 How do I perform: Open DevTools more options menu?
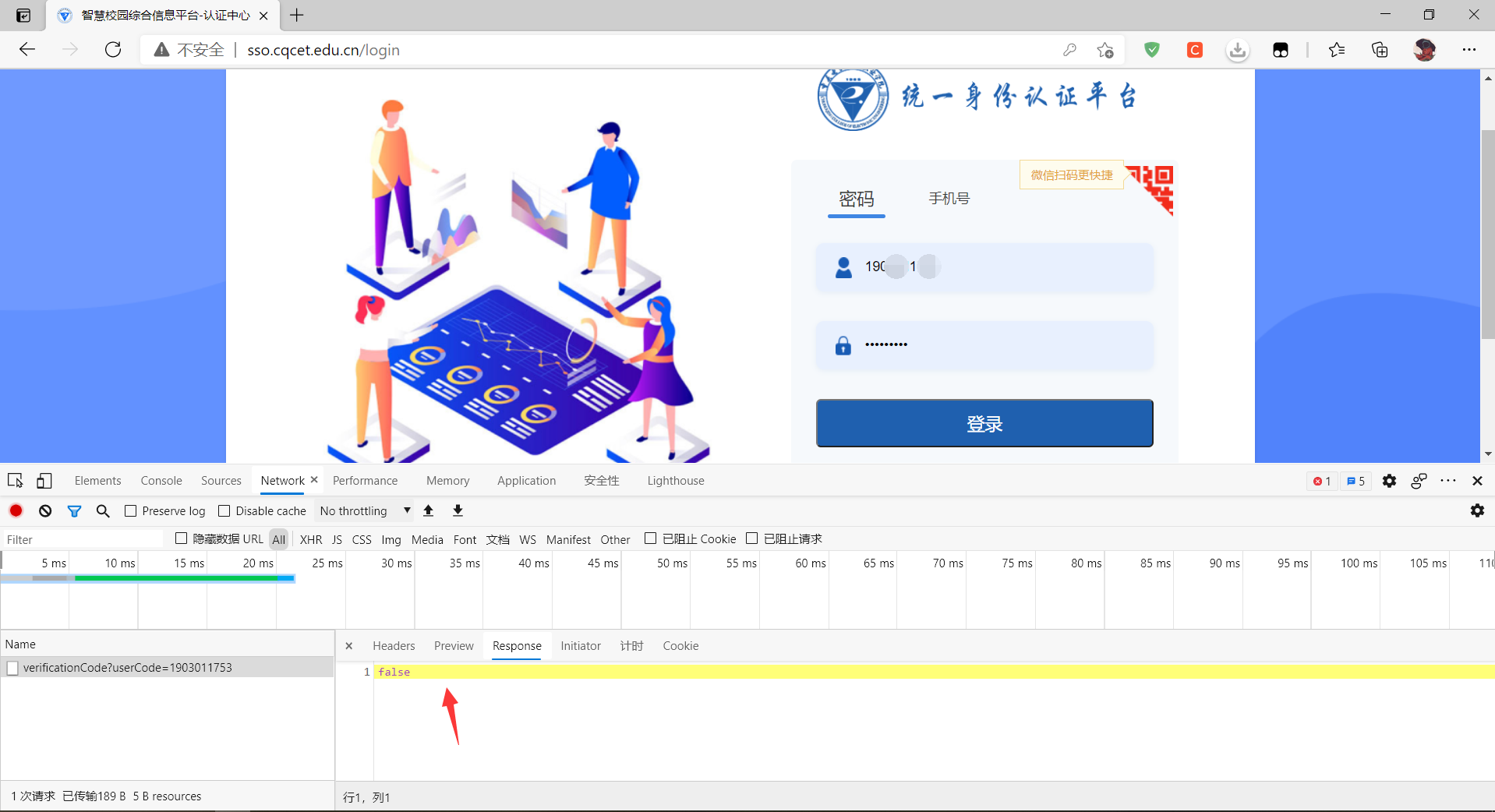1448,481
